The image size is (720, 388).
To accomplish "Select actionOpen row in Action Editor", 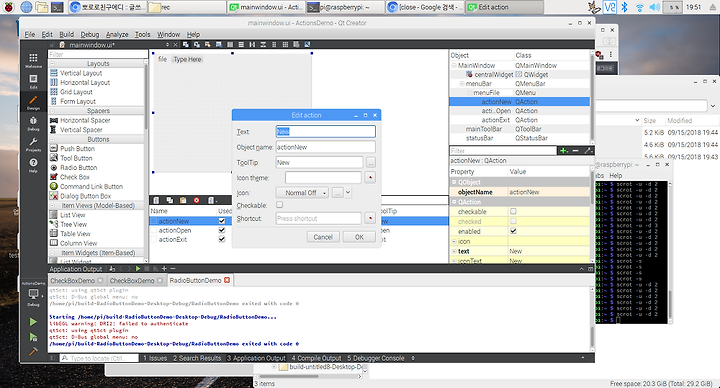I will [x=192, y=230].
